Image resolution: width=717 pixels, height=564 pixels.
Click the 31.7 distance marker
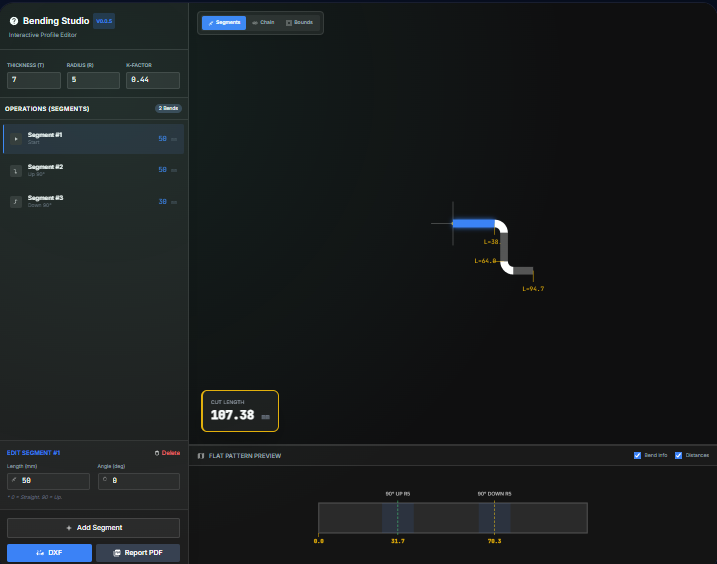coord(398,541)
